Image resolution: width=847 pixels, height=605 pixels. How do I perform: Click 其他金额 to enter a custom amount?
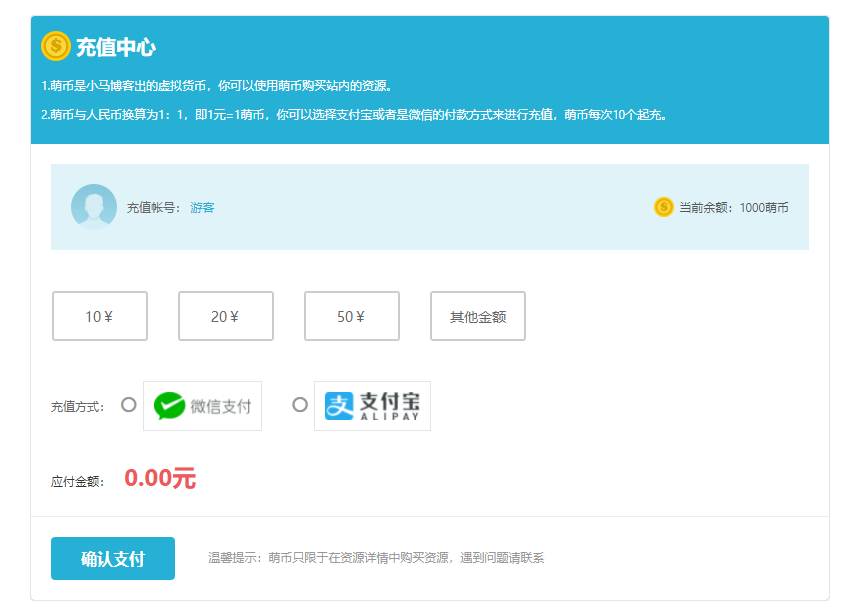point(477,316)
